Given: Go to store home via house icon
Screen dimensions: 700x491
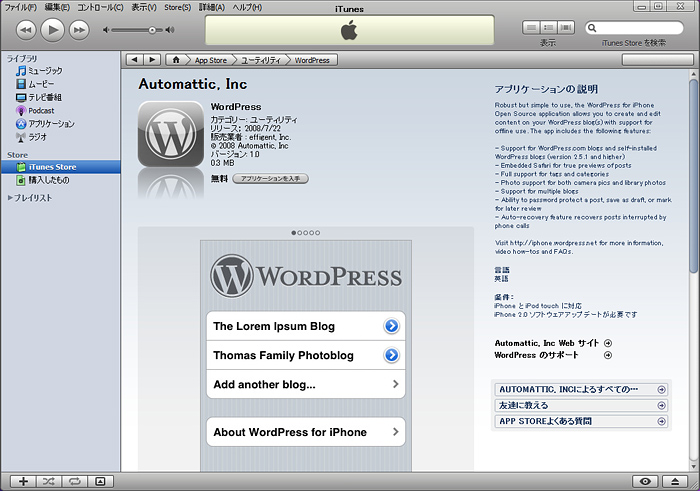Looking at the screenshot, I should (x=176, y=60).
